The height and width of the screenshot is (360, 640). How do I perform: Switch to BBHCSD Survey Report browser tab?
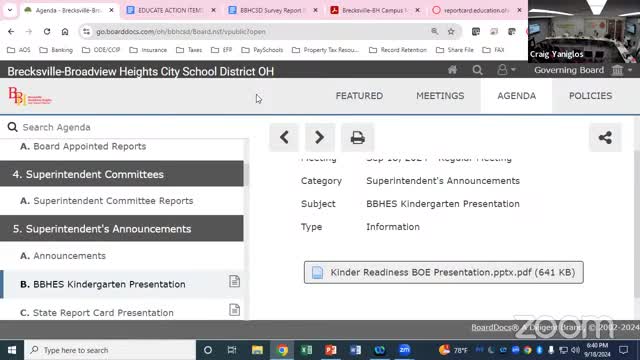click(273, 10)
